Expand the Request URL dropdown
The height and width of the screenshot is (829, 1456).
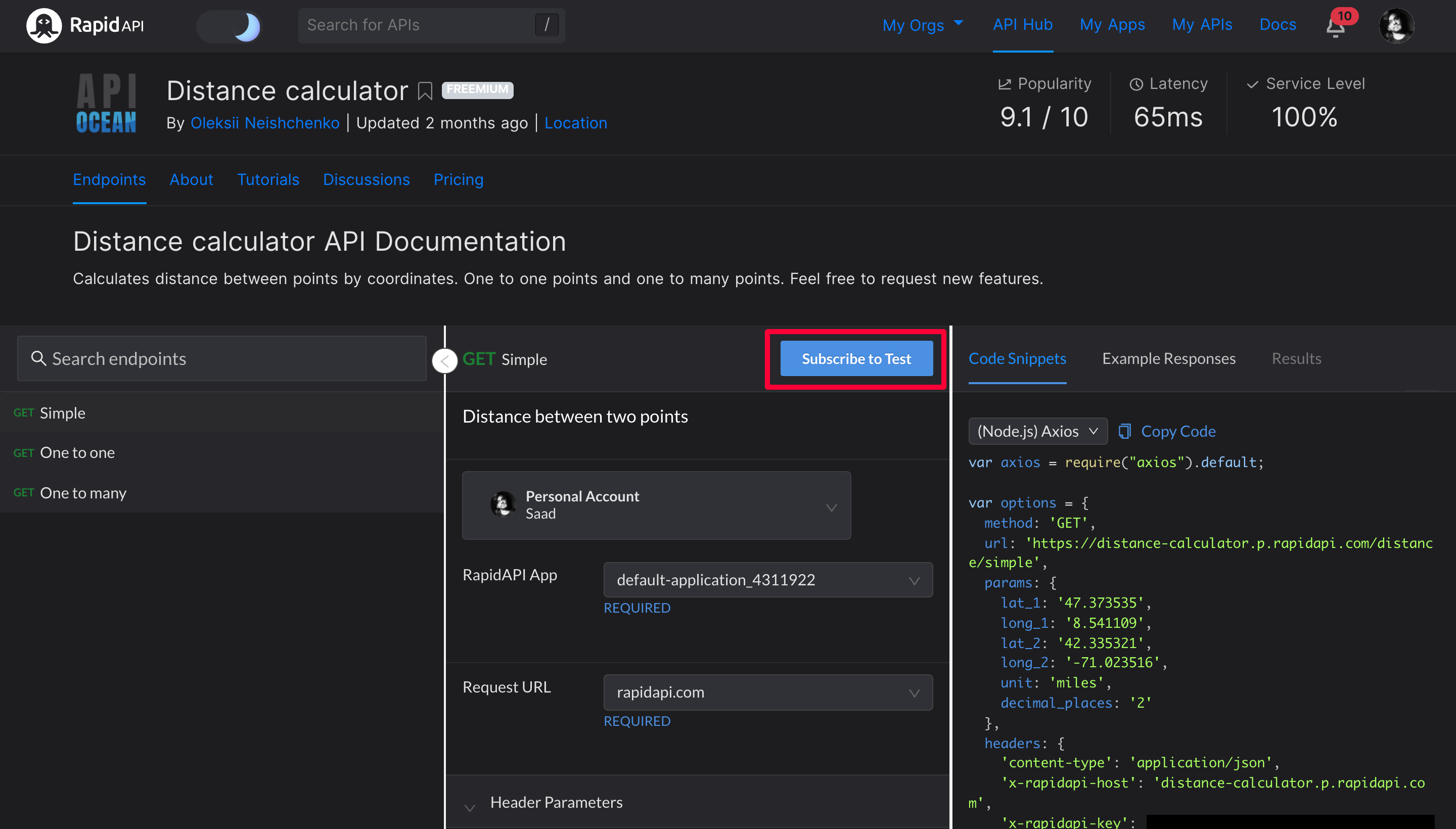pos(767,693)
